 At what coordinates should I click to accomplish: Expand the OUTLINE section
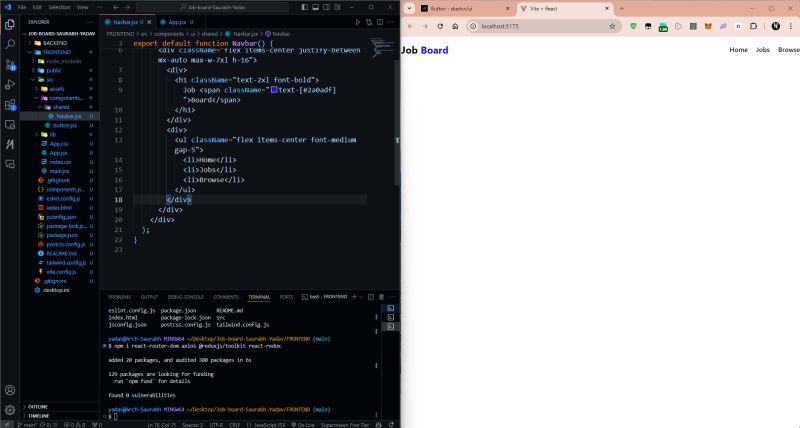[x=38, y=407]
